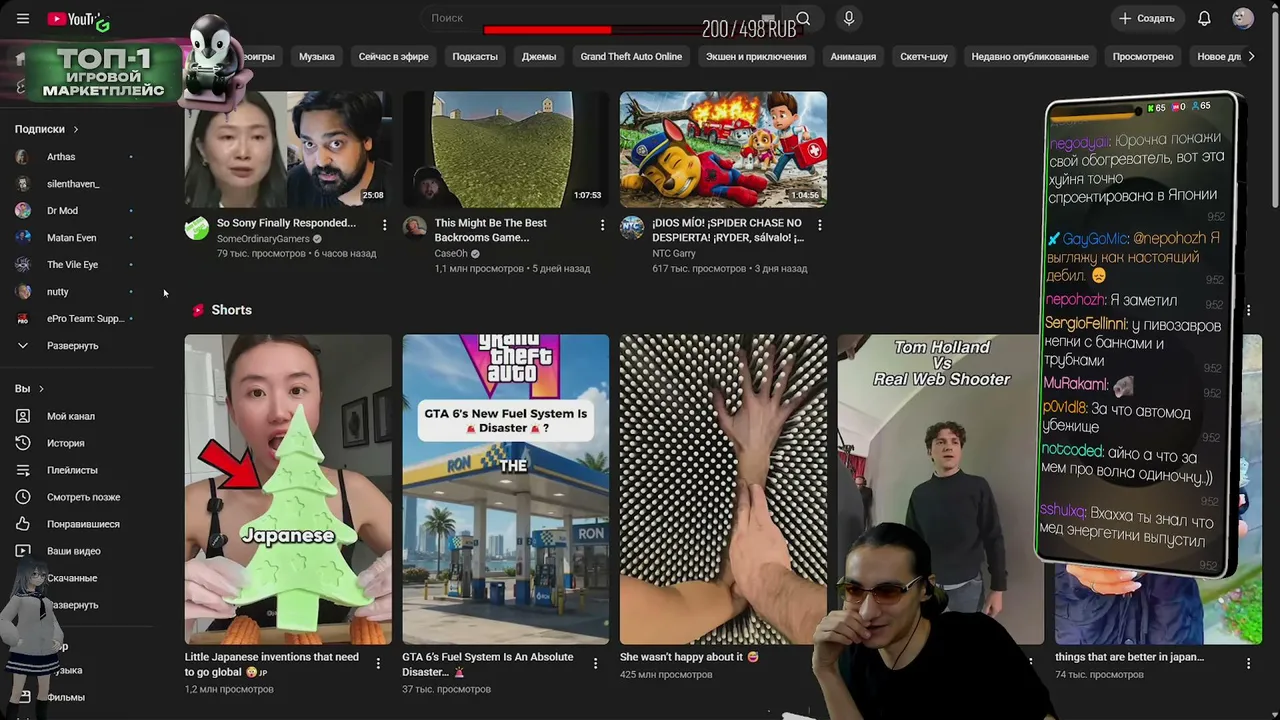Go to the YouTube home logo
Screen dimensions: 1280x720
click(77, 19)
